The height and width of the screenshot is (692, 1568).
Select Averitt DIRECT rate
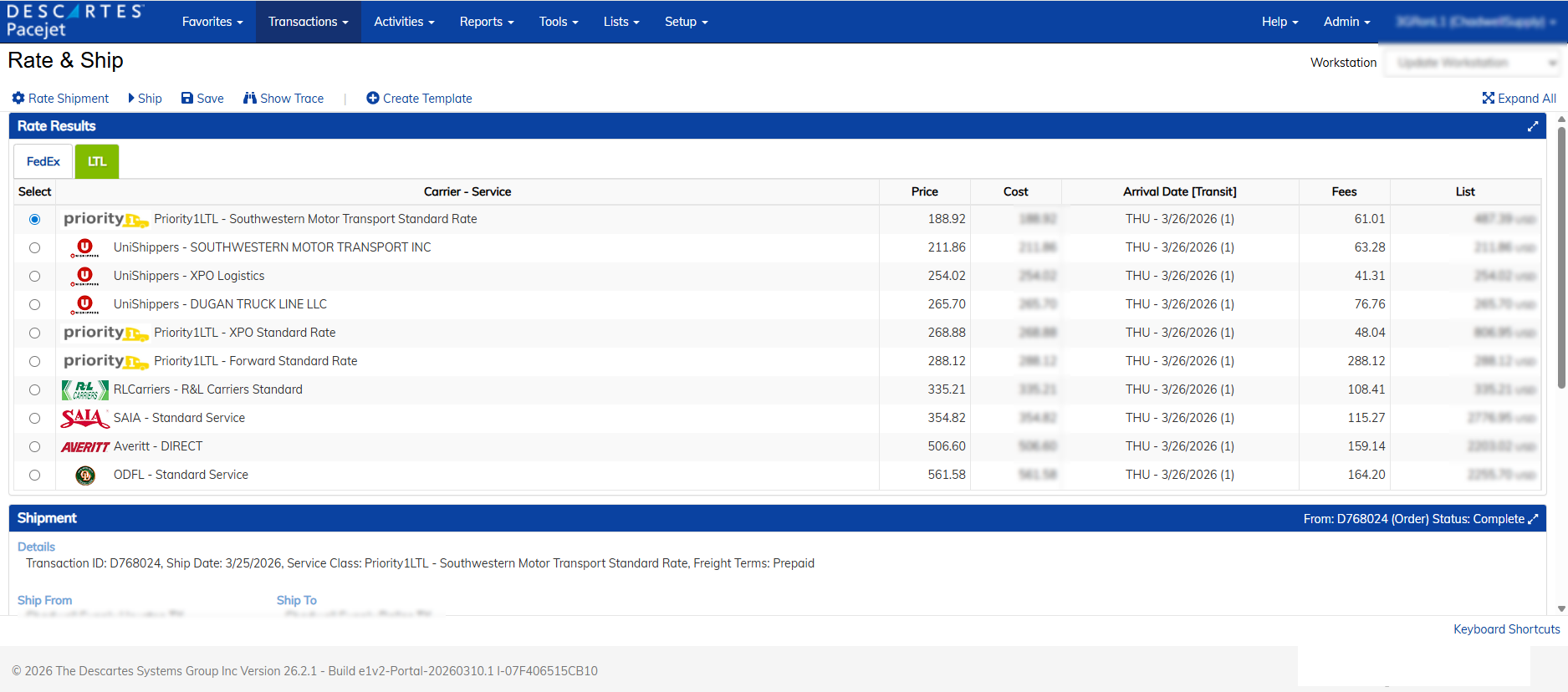tap(34, 446)
